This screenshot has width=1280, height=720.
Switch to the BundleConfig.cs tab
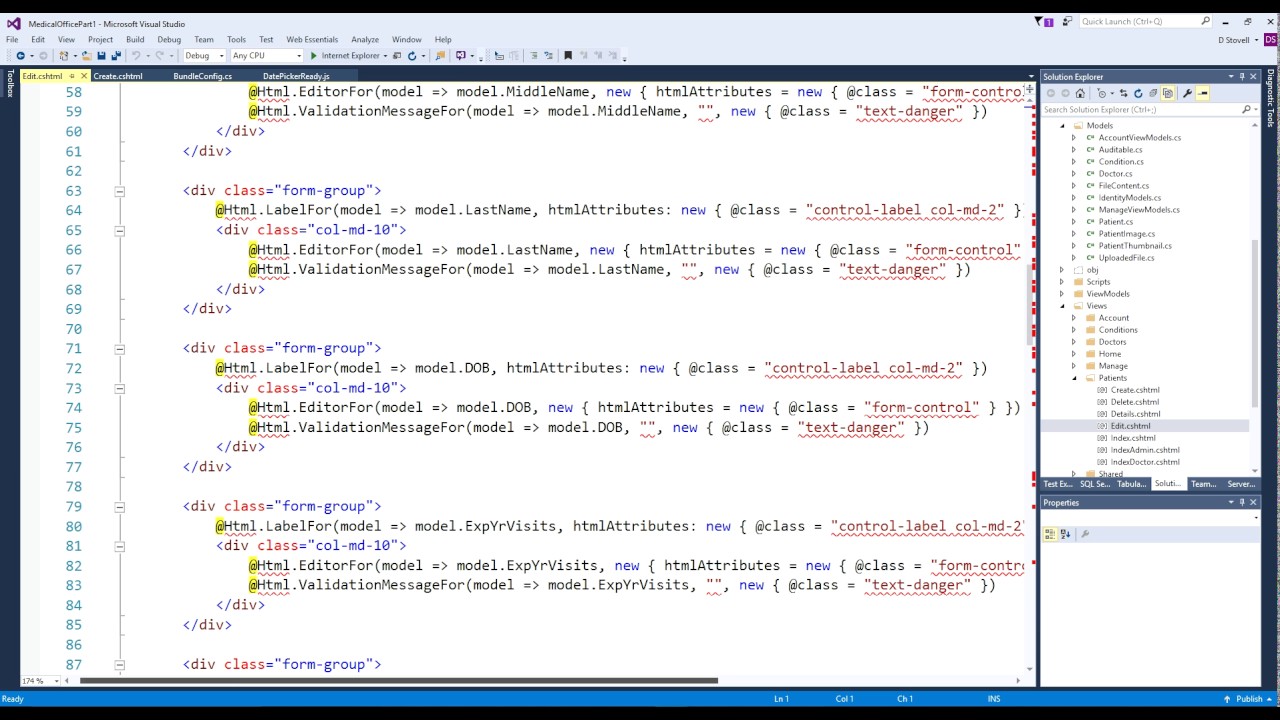coord(202,76)
